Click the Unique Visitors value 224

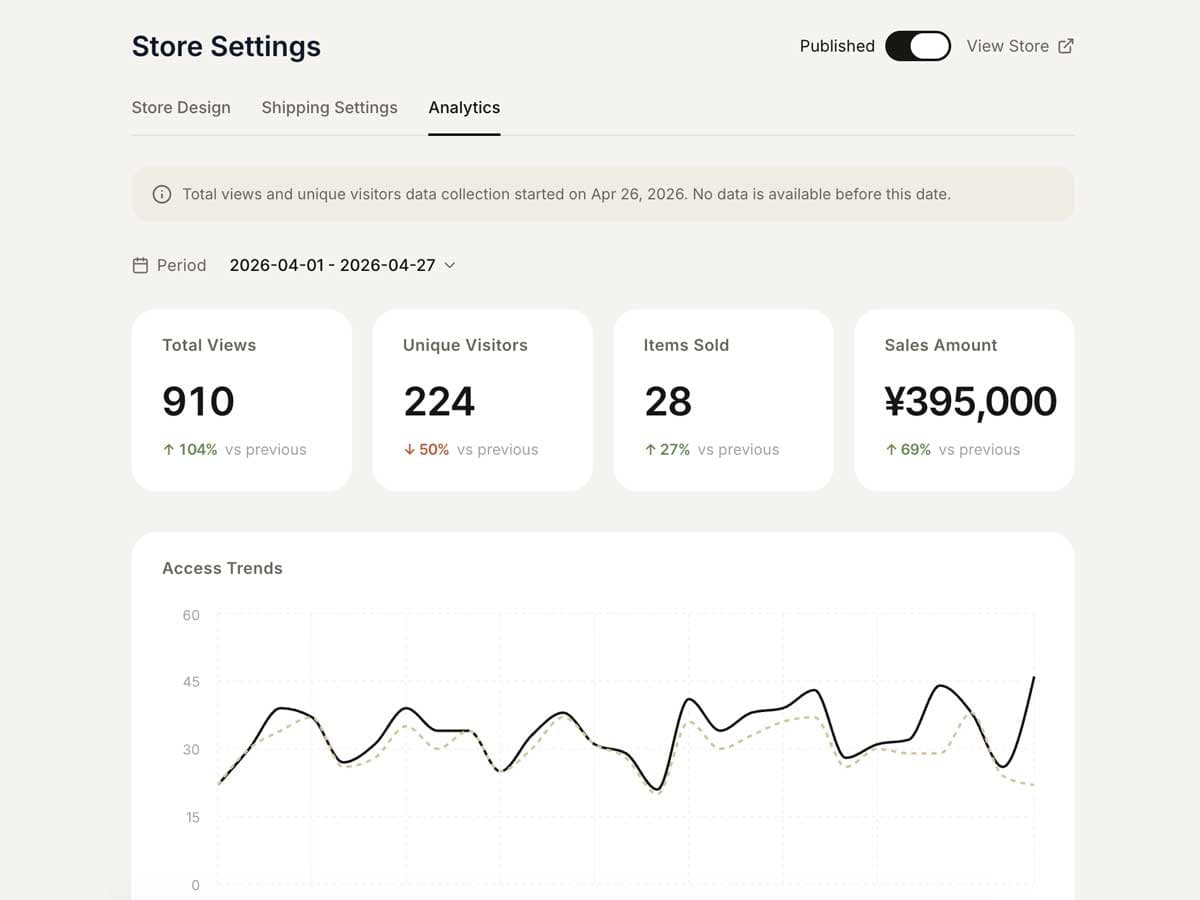tap(439, 402)
